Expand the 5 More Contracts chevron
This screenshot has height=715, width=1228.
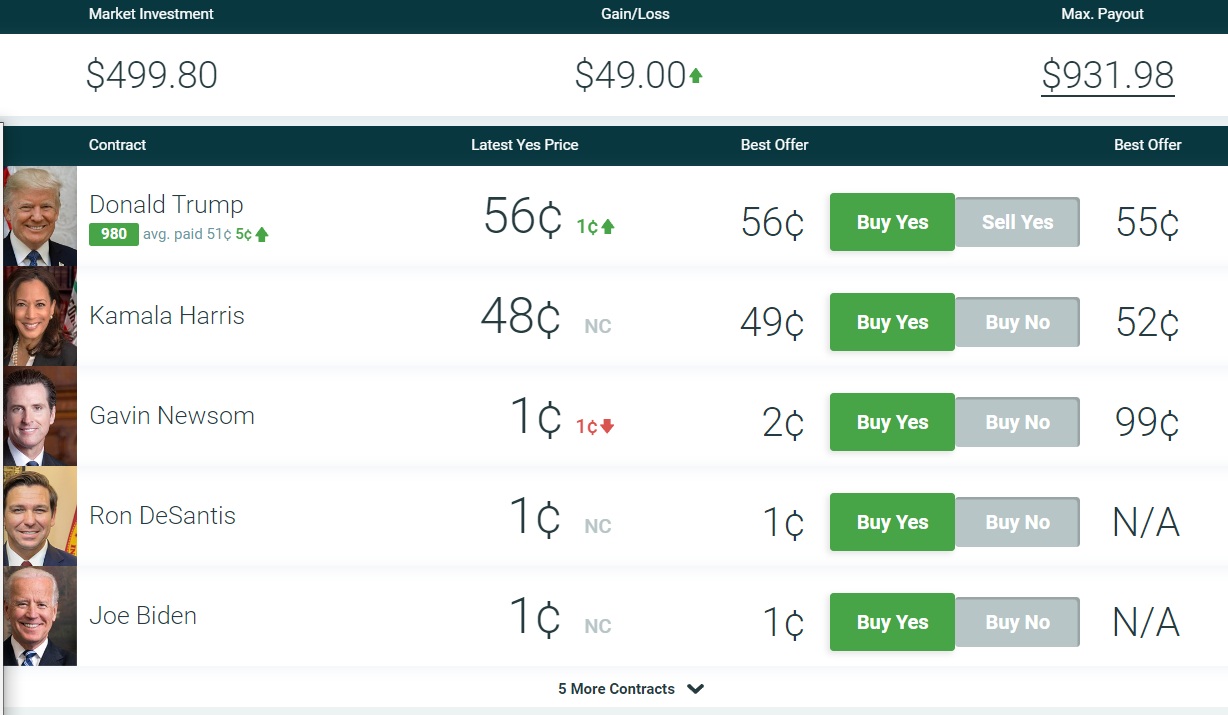tap(696, 689)
